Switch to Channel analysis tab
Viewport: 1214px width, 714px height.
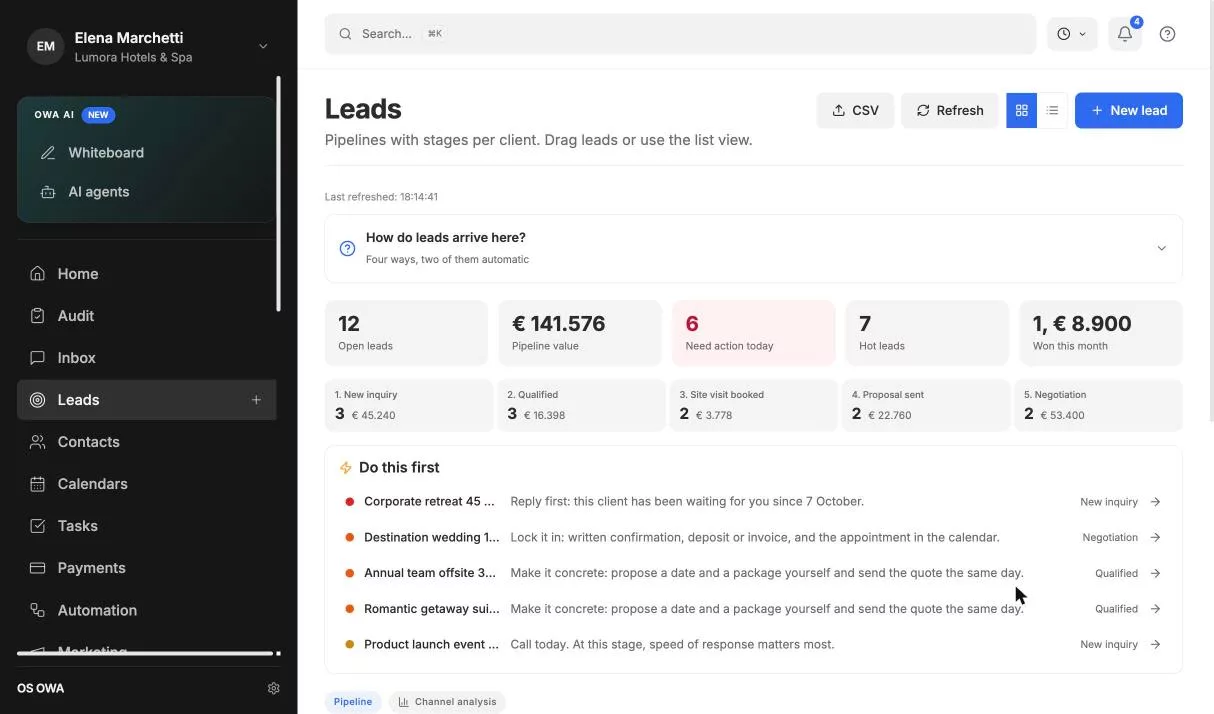(x=447, y=702)
